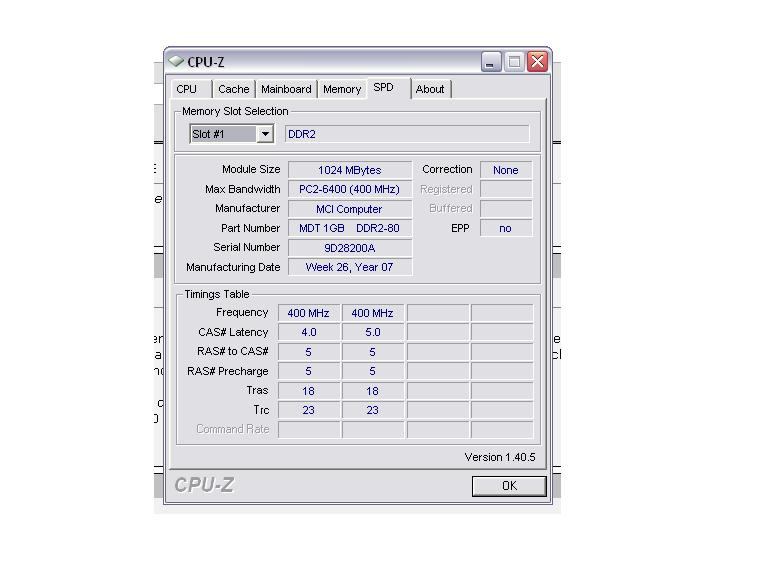Click the CAS# Latency row label

point(233,332)
